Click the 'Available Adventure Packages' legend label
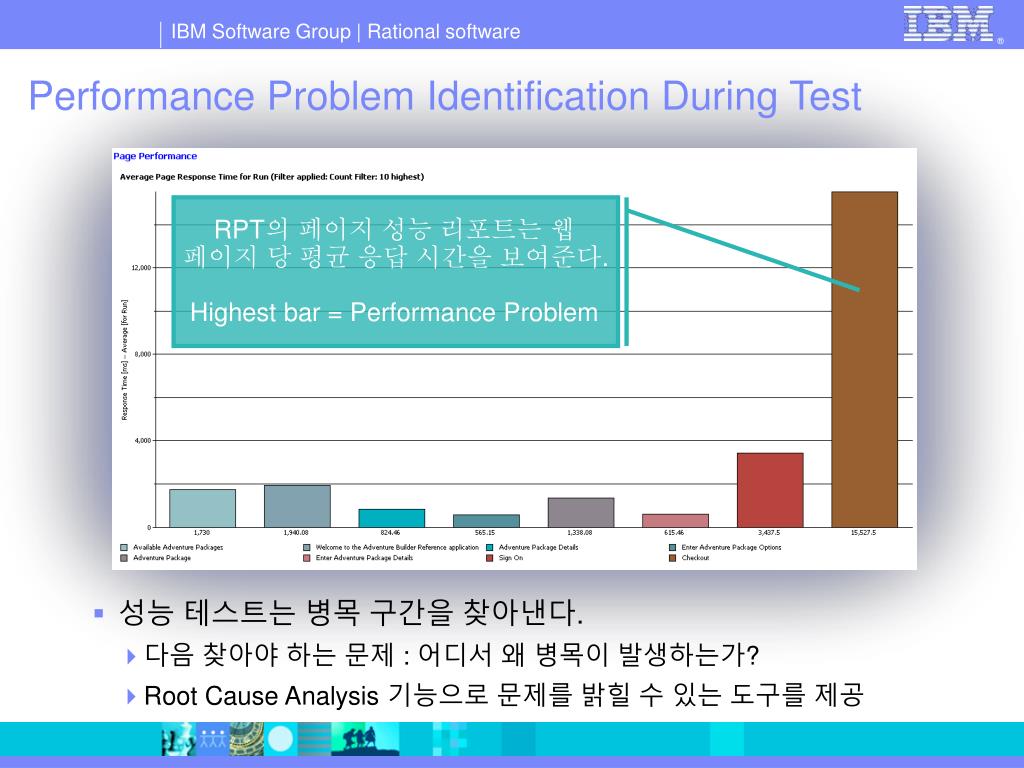Viewport: 1024px width, 768px height. tap(178, 547)
